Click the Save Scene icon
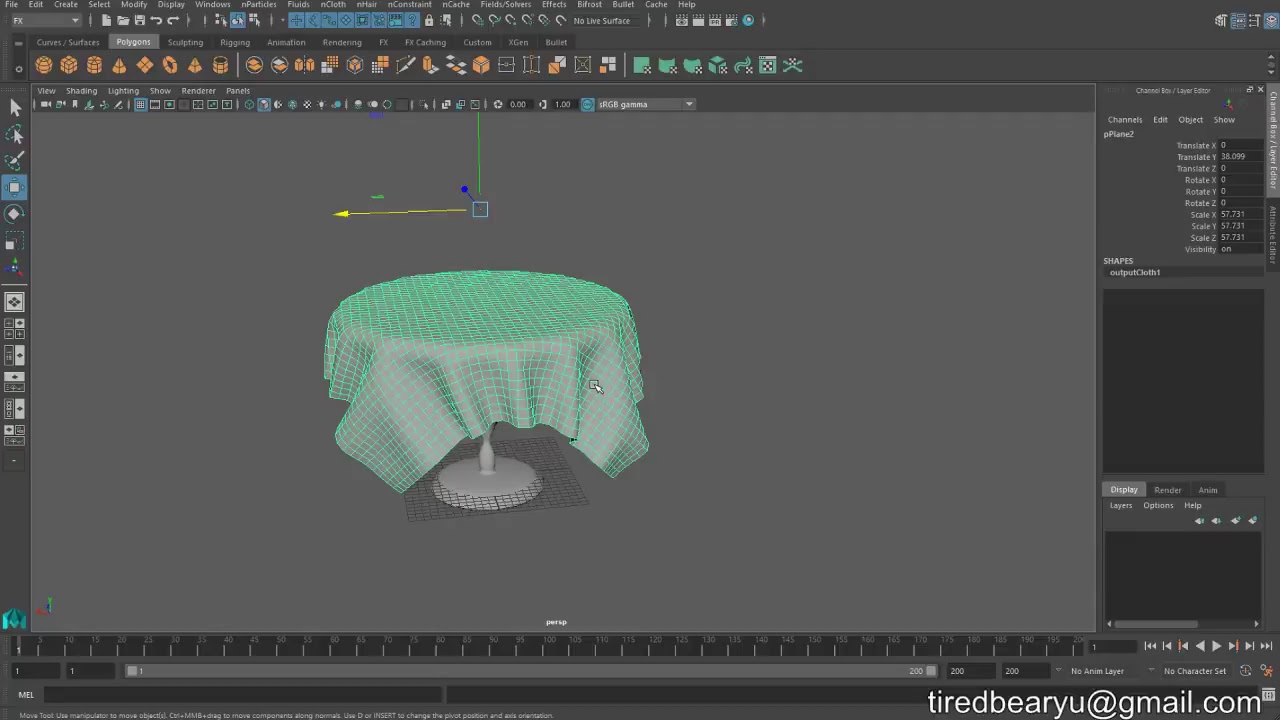1280x720 pixels. tap(139, 20)
